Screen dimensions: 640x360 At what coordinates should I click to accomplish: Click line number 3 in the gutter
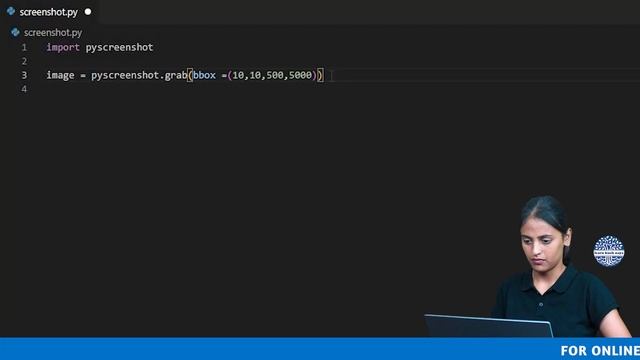[x=24, y=75]
